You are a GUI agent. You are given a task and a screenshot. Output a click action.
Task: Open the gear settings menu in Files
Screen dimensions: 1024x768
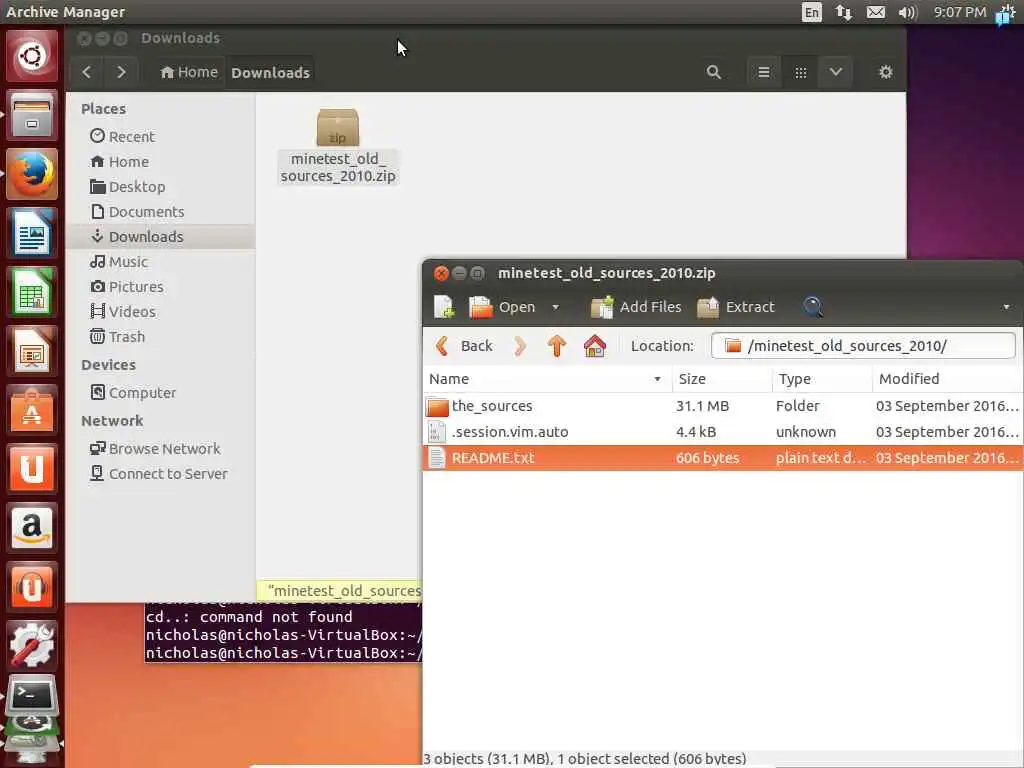click(x=886, y=72)
